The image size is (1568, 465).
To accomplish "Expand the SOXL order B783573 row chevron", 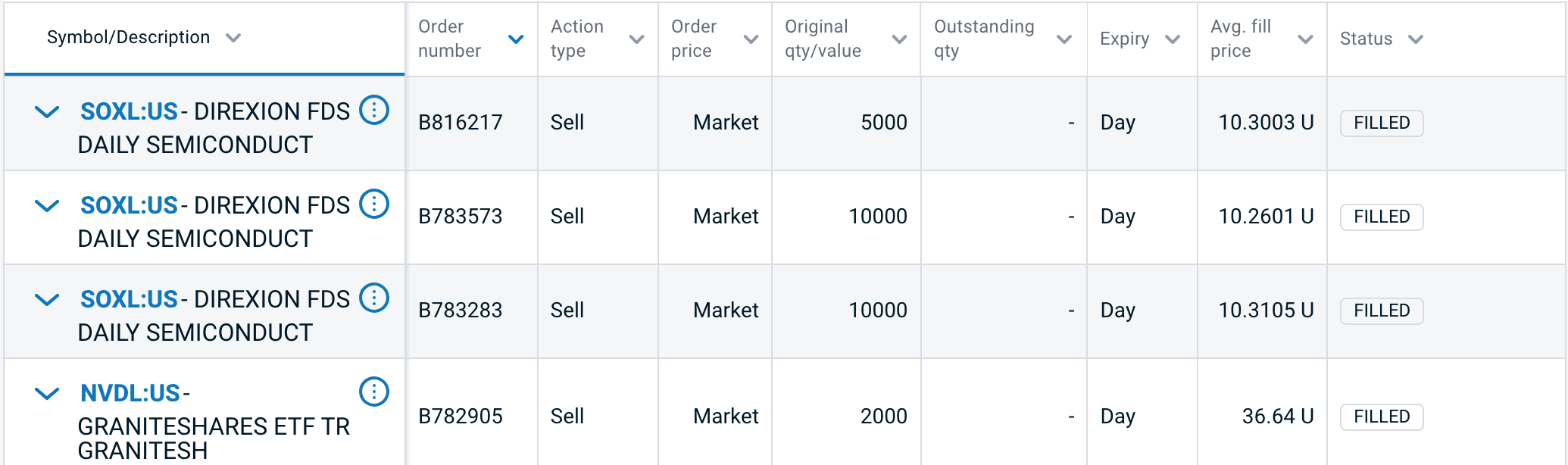I will point(47,206).
